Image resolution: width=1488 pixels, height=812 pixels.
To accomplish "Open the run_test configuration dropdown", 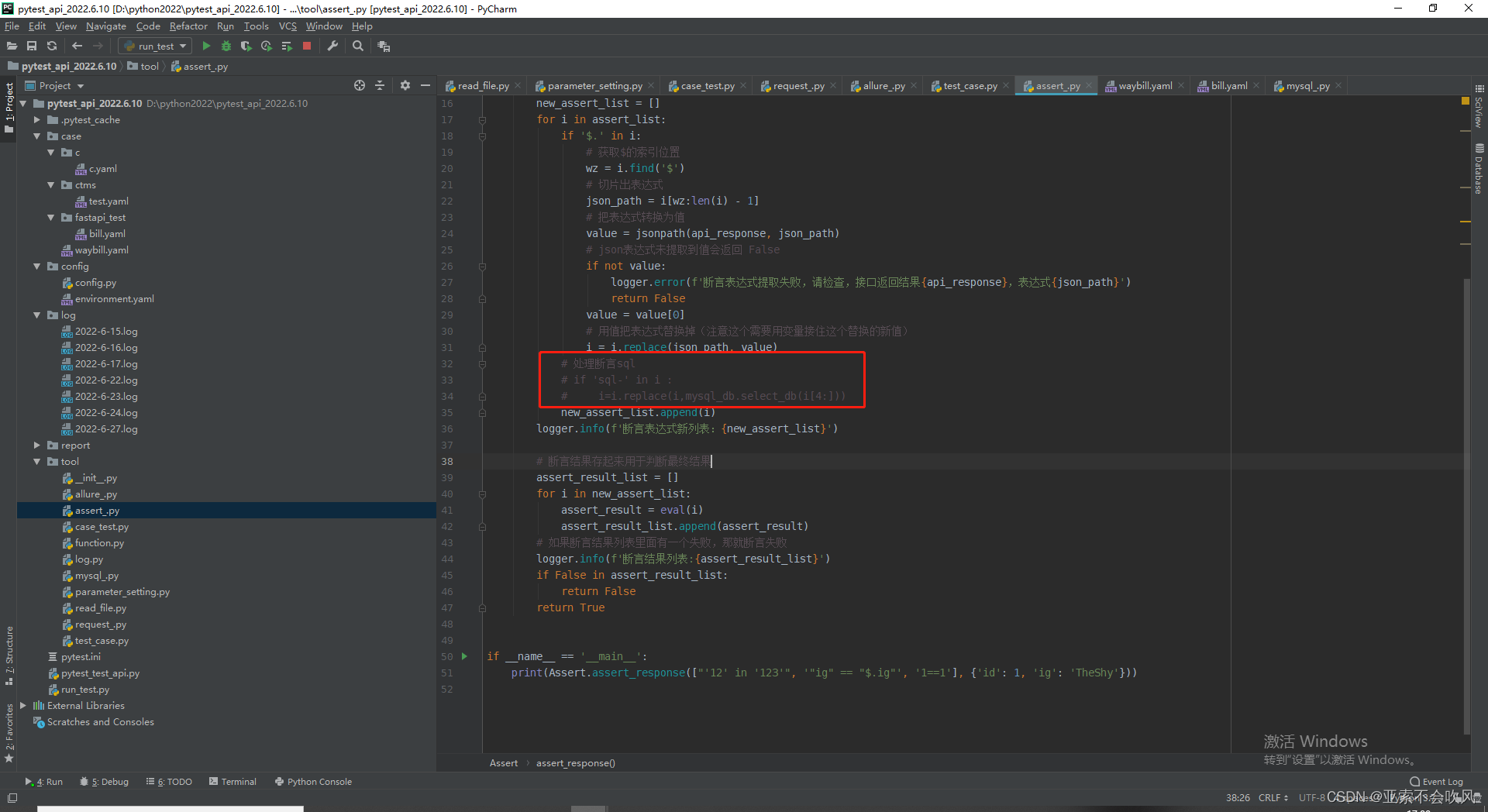I will [x=156, y=46].
